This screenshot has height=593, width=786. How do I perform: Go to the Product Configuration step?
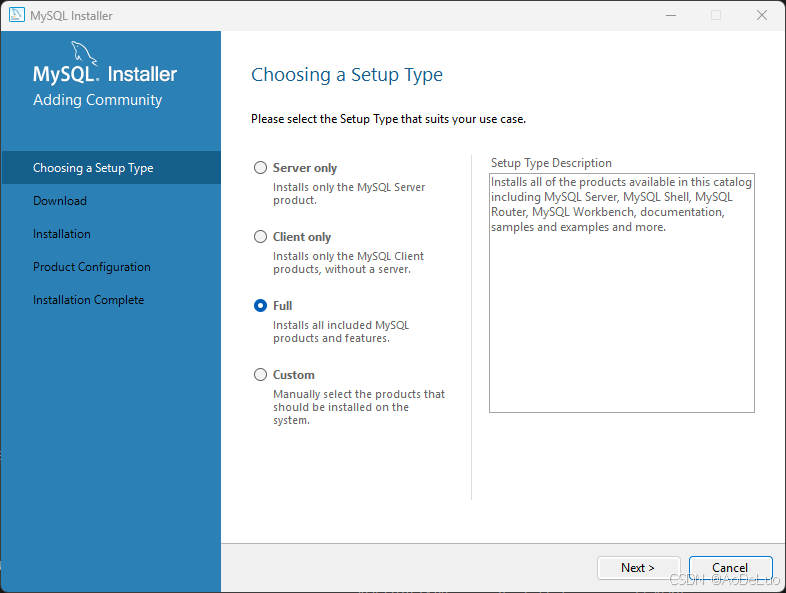pos(92,267)
